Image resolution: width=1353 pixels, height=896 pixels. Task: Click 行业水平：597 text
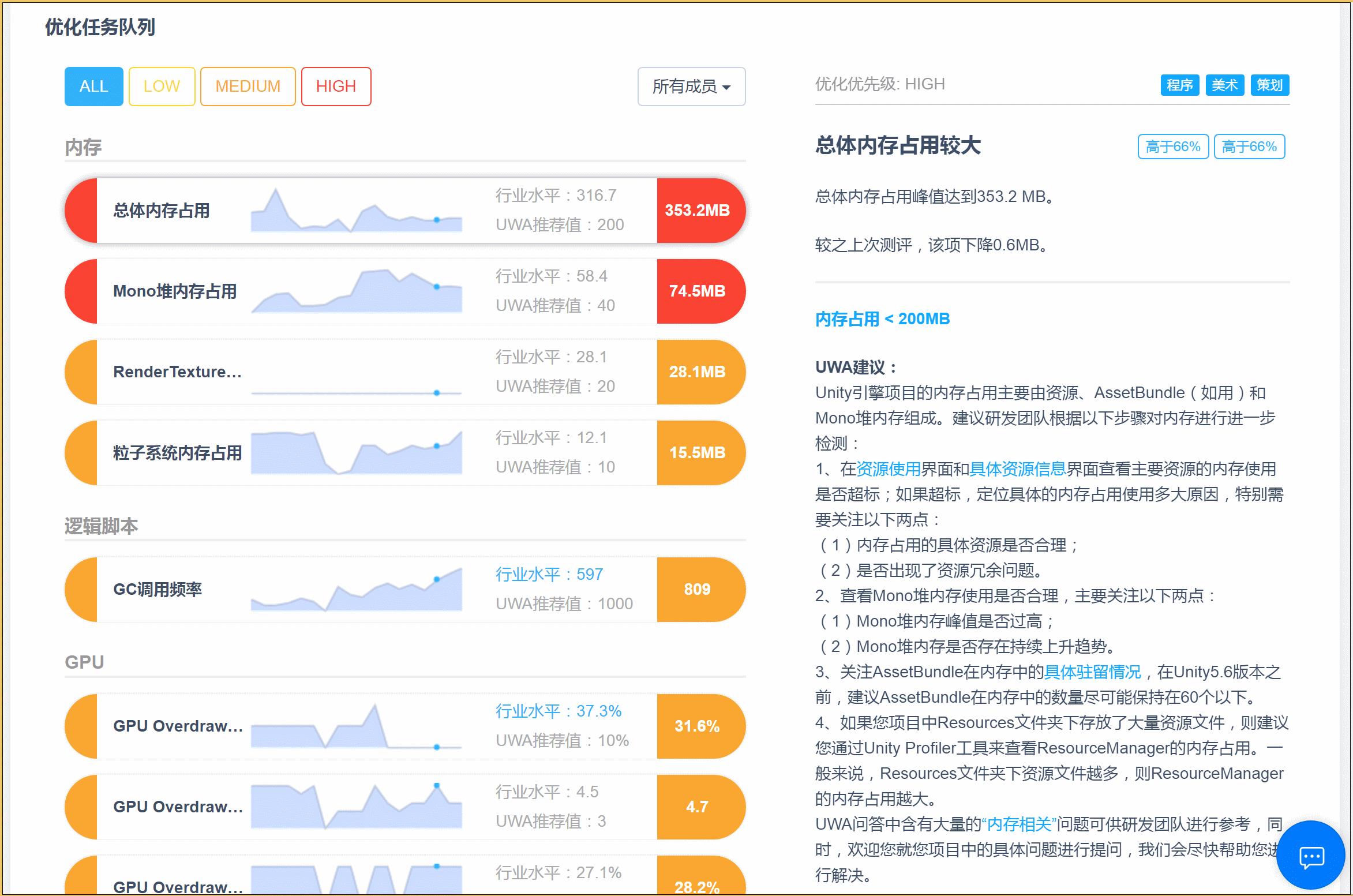[x=549, y=575]
